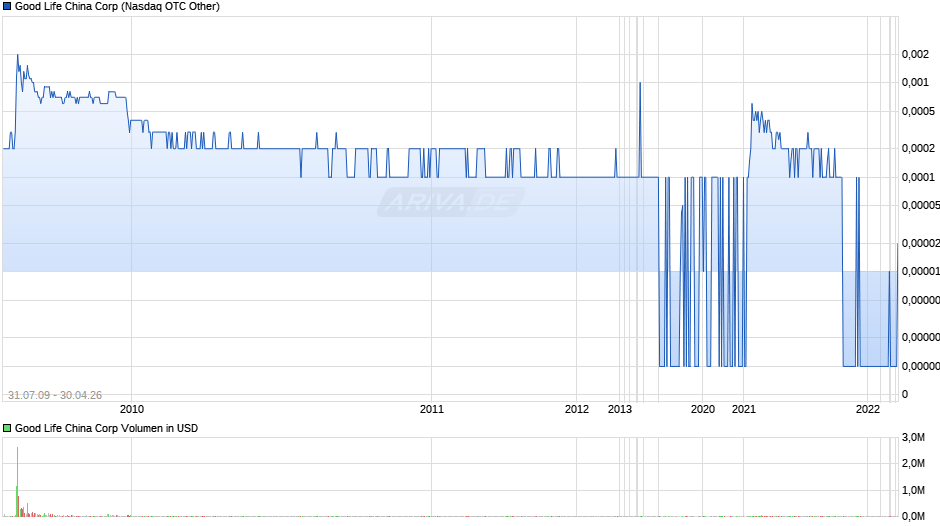Click the green legend square for Volumen
Image resolution: width=940 pixels, height=526 pixels.
[7, 428]
